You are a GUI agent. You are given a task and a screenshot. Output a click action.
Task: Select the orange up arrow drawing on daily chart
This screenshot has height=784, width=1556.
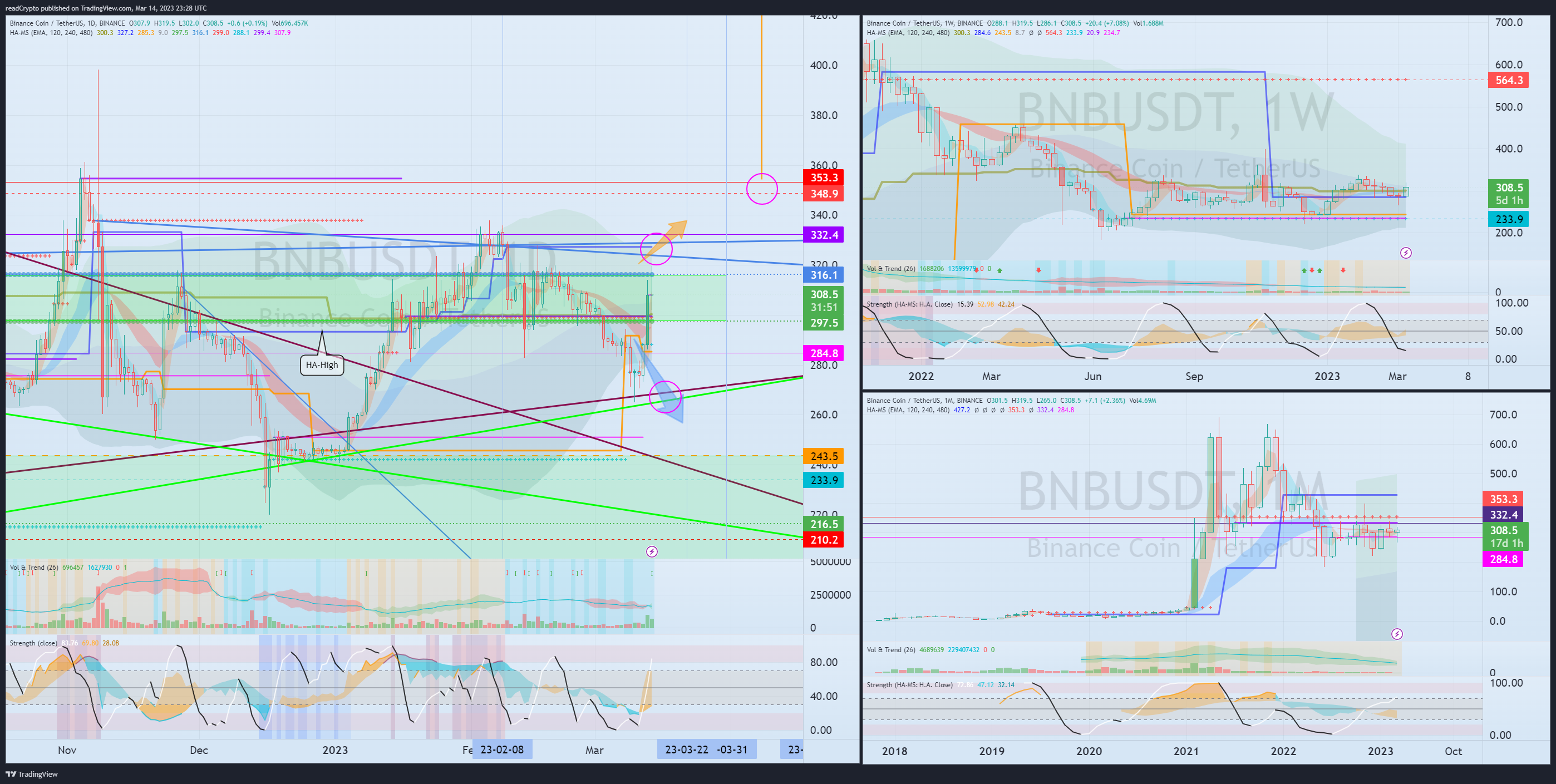(663, 241)
